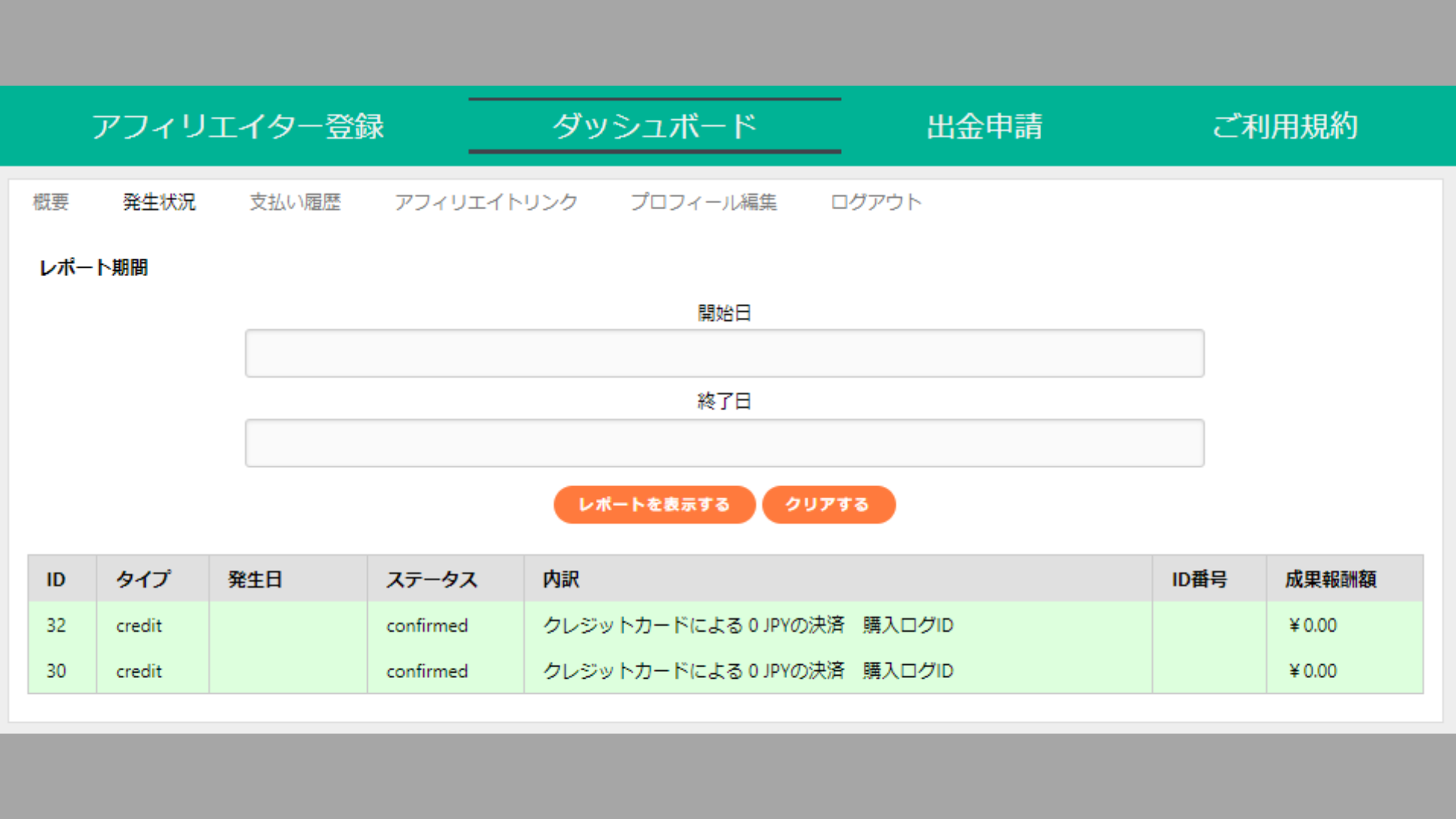The image size is (1456, 819).
Task: Click credit type in row 32
Action: [139, 626]
